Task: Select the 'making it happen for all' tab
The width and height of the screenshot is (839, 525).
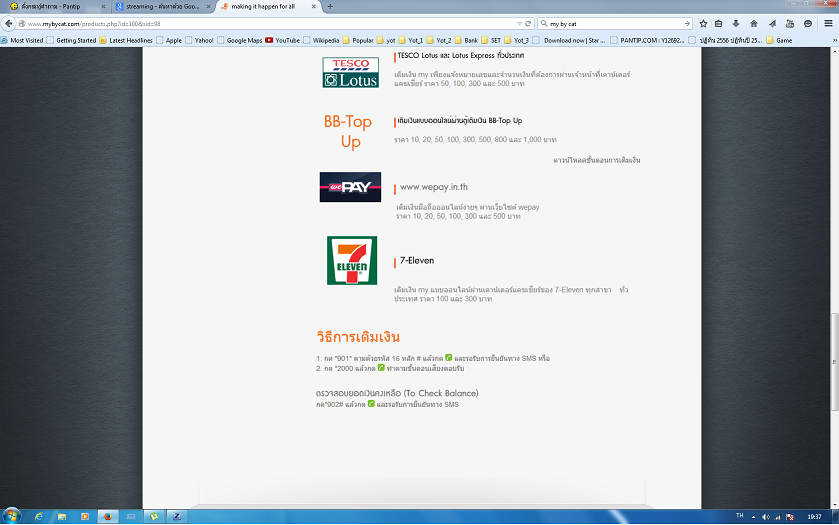Action: [268, 6]
